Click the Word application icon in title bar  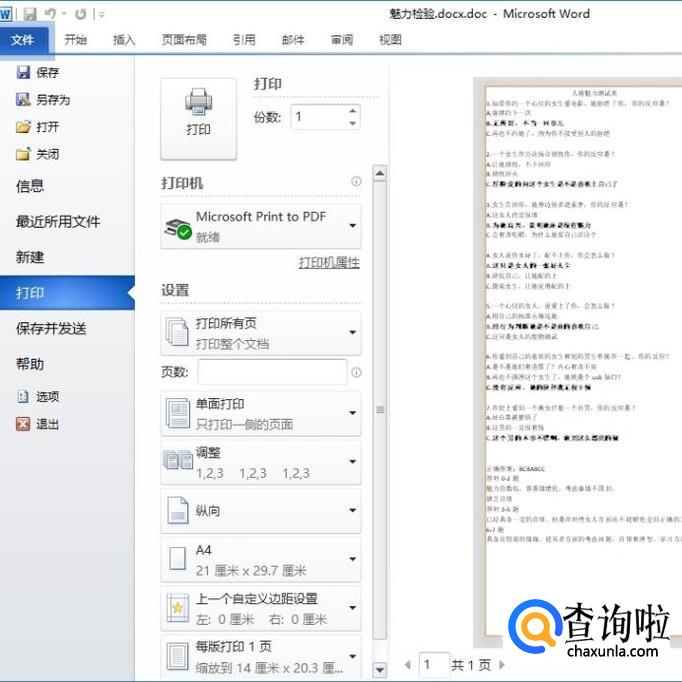pos(5,14)
